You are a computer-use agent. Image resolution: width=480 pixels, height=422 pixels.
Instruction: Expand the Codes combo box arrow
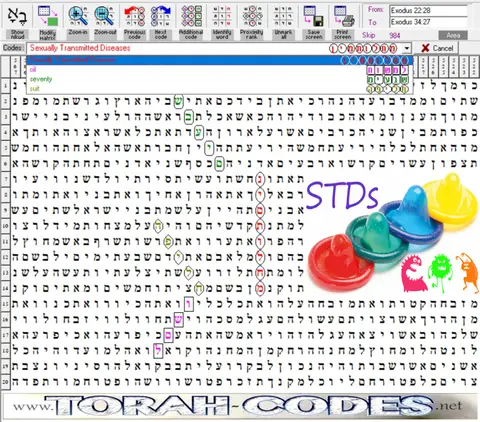406,48
